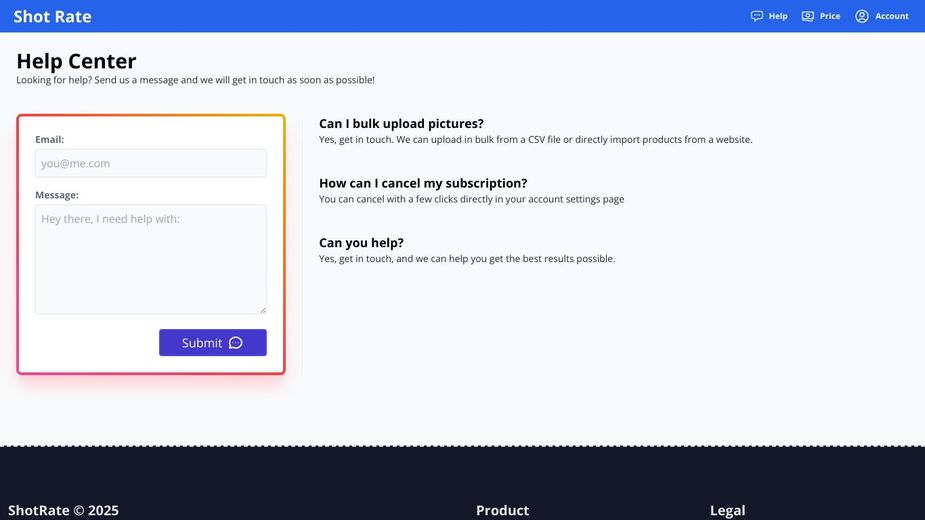The width and height of the screenshot is (925, 520).
Task: Select the "How can I cancel my subscription?" question
Action: [423, 183]
